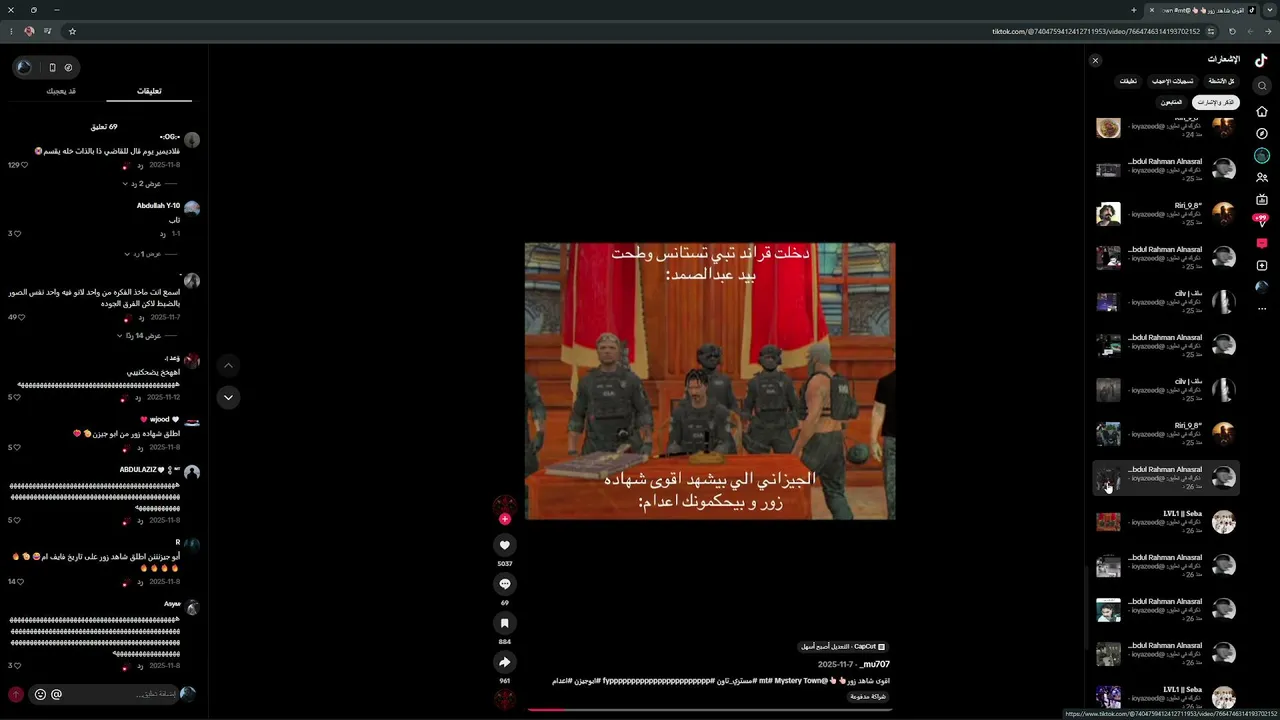Post comment with the red arrow button
Viewport: 1280px width, 720px height.
(16, 694)
